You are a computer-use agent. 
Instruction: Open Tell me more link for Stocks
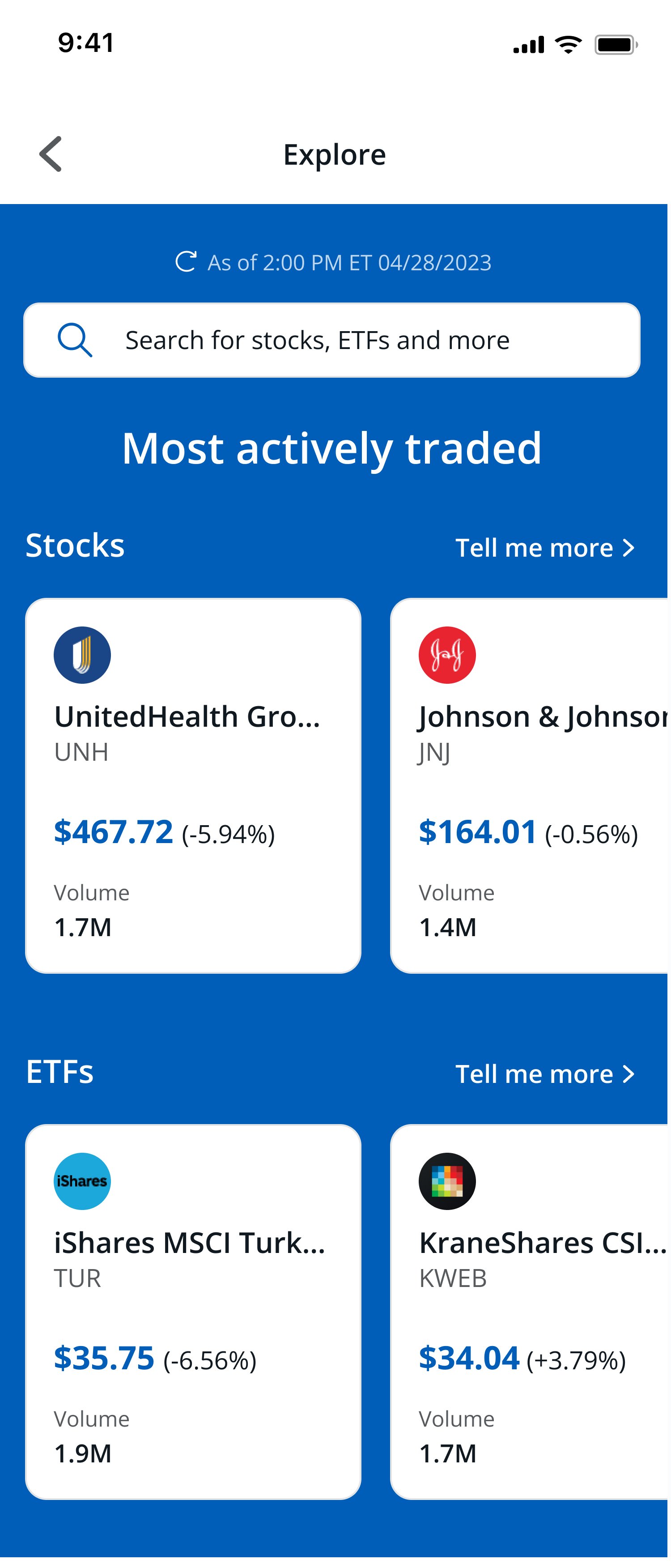pyautogui.click(x=534, y=548)
